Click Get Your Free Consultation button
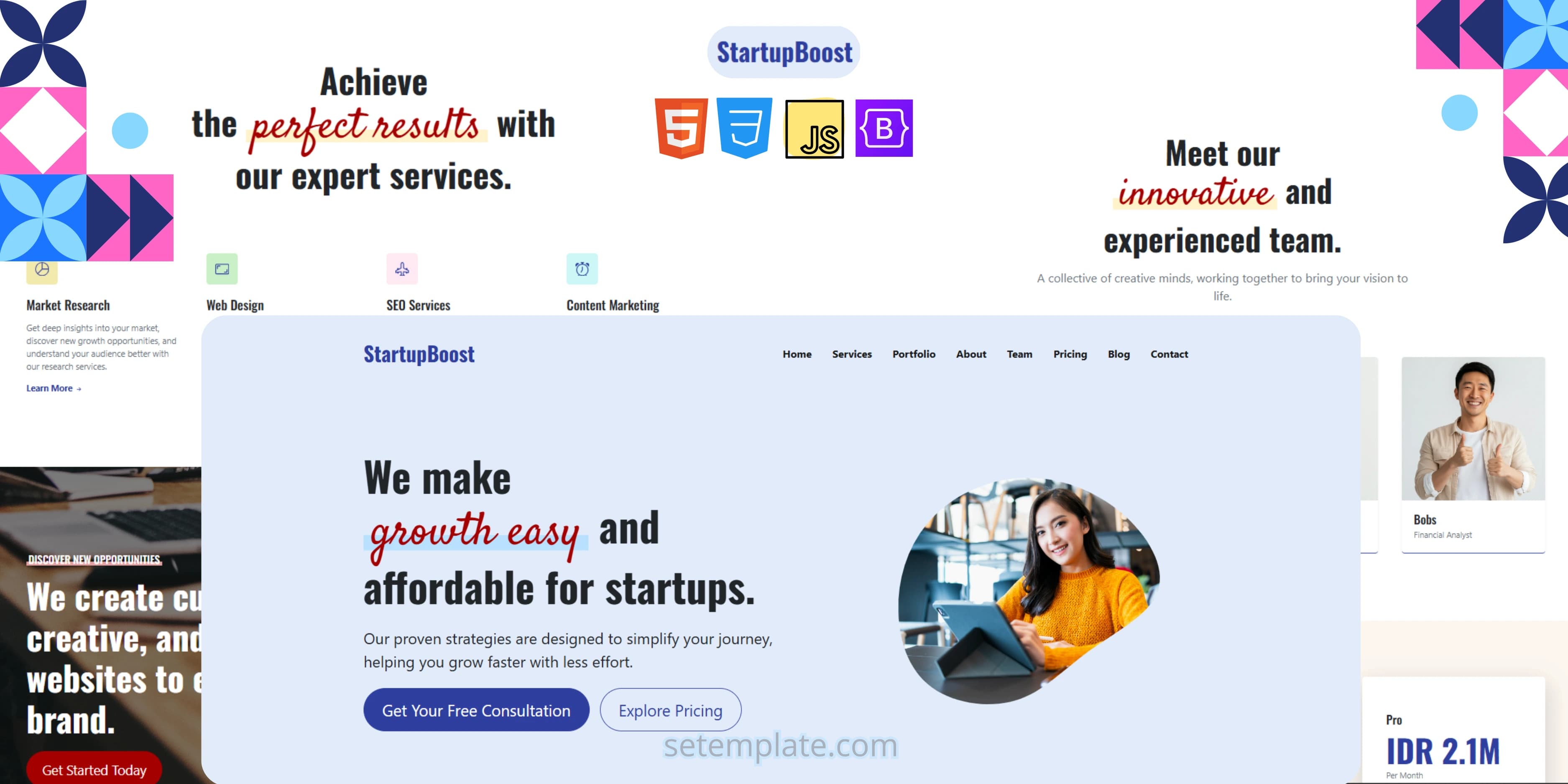Image resolution: width=1568 pixels, height=784 pixels. click(475, 711)
